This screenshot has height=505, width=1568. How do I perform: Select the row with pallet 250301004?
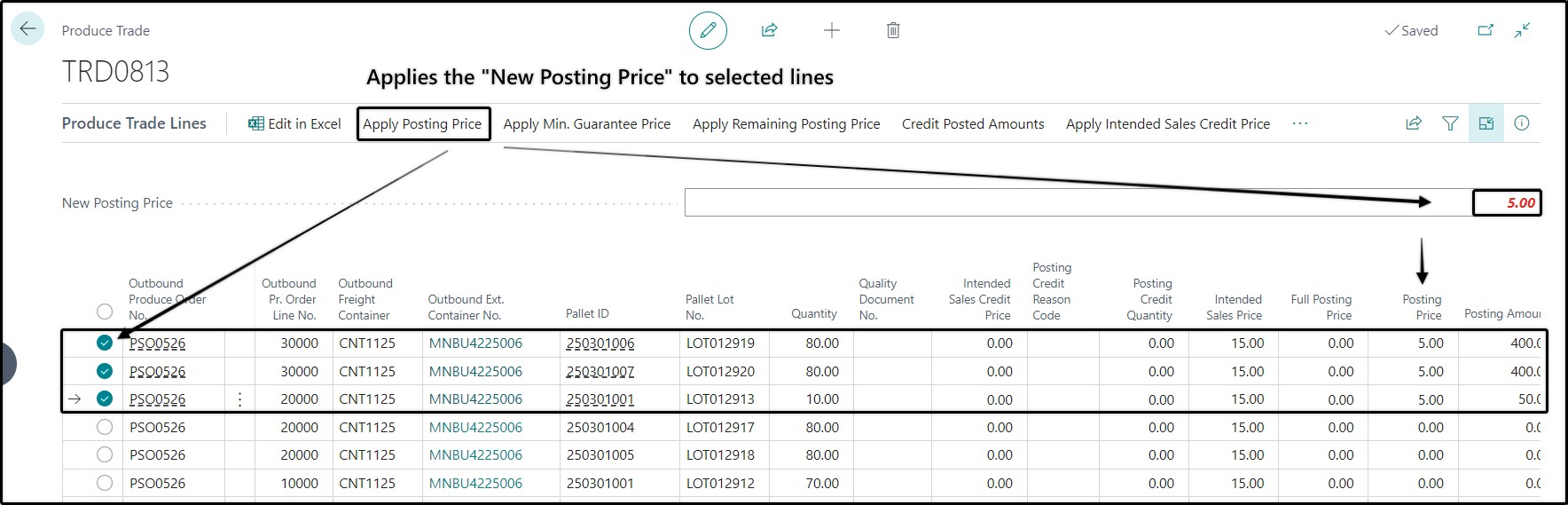coord(105,427)
